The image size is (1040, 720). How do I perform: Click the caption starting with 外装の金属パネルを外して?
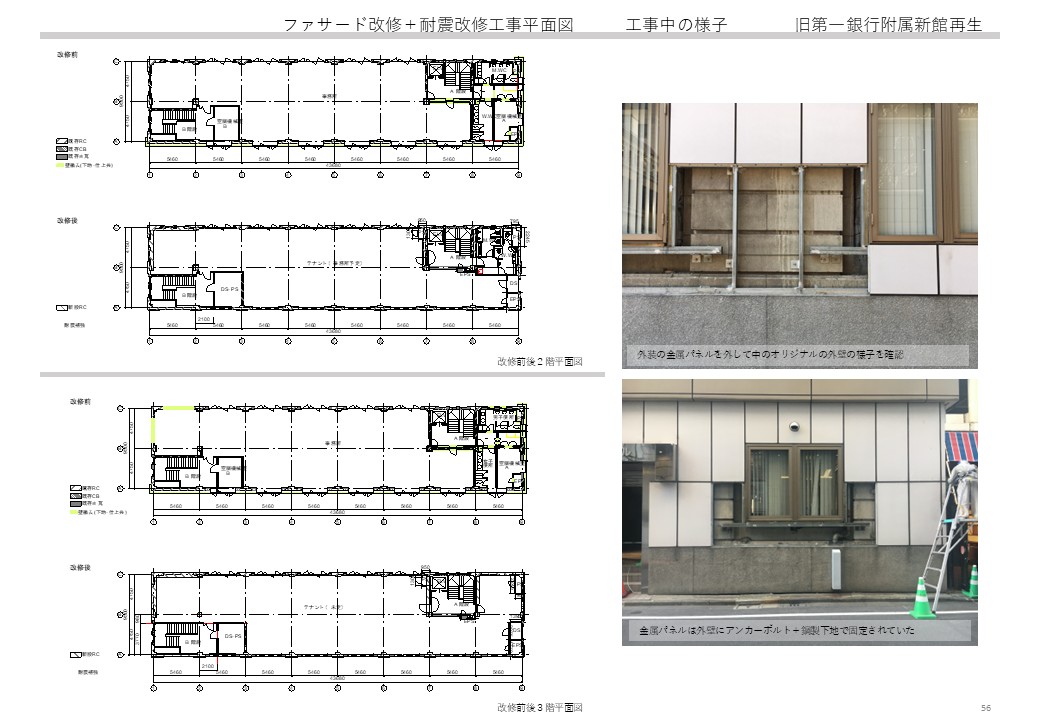tap(771, 355)
